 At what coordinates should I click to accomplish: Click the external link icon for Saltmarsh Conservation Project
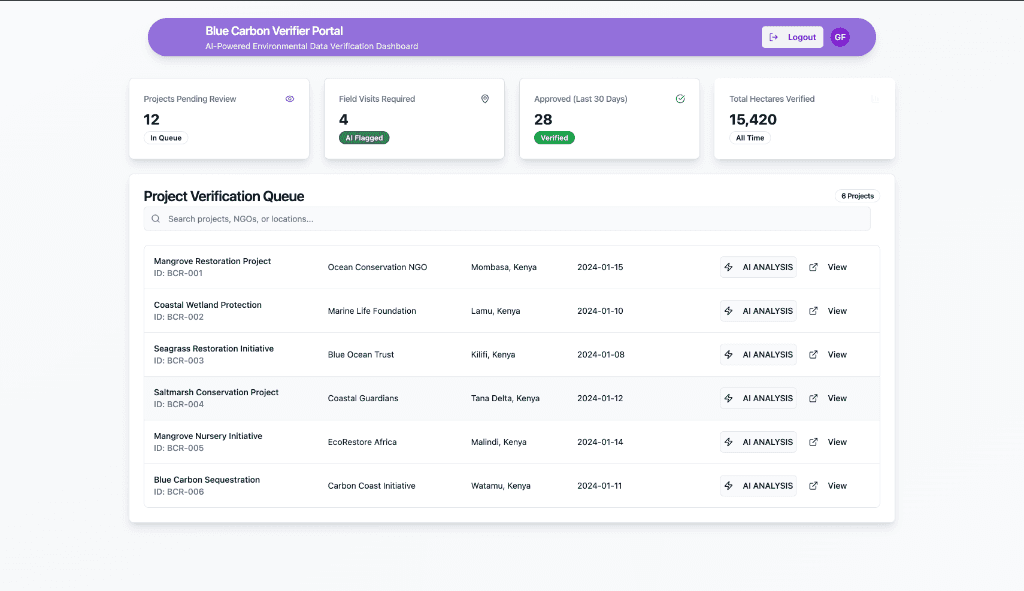click(813, 398)
